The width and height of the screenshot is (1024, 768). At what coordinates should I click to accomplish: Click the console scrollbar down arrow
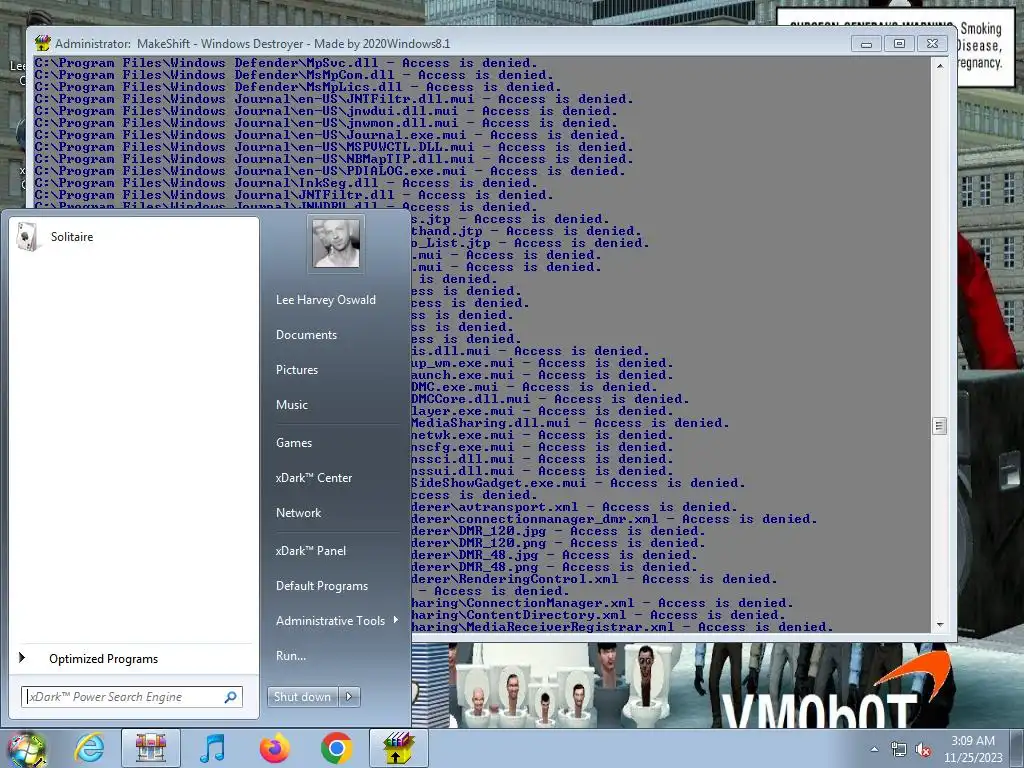(940, 625)
